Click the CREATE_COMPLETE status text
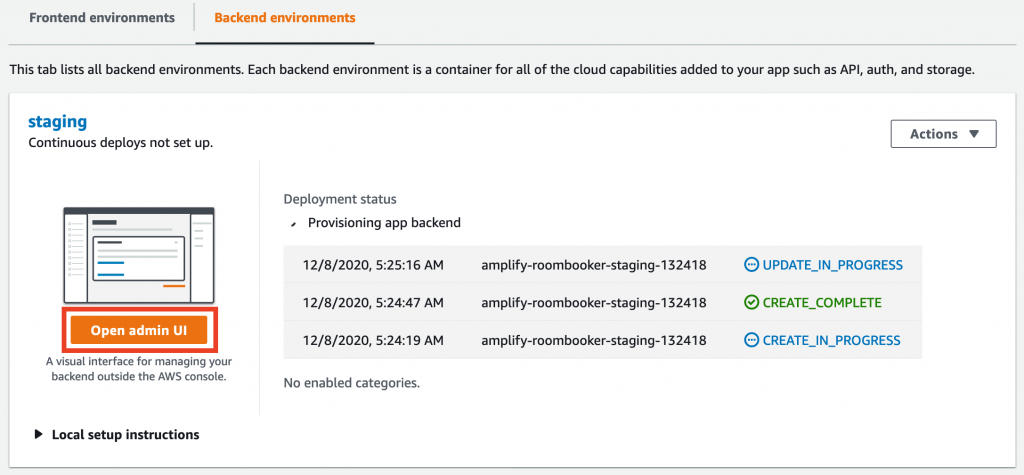 822,303
